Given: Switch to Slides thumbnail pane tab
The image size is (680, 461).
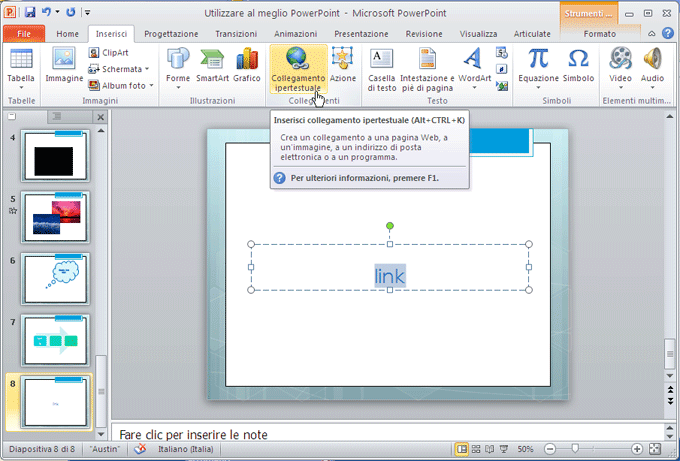Looking at the screenshot, I should pyautogui.click(x=12, y=116).
